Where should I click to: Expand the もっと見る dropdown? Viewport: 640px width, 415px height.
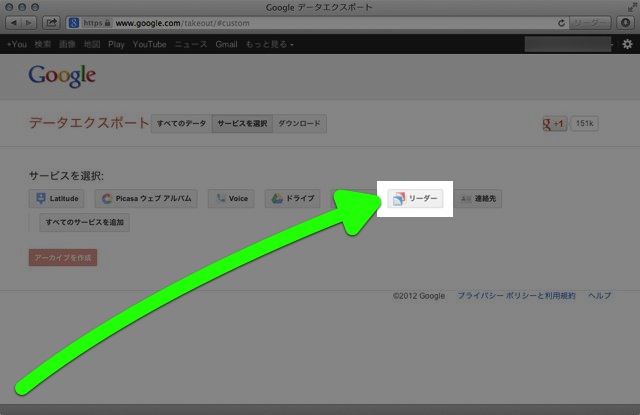point(269,44)
